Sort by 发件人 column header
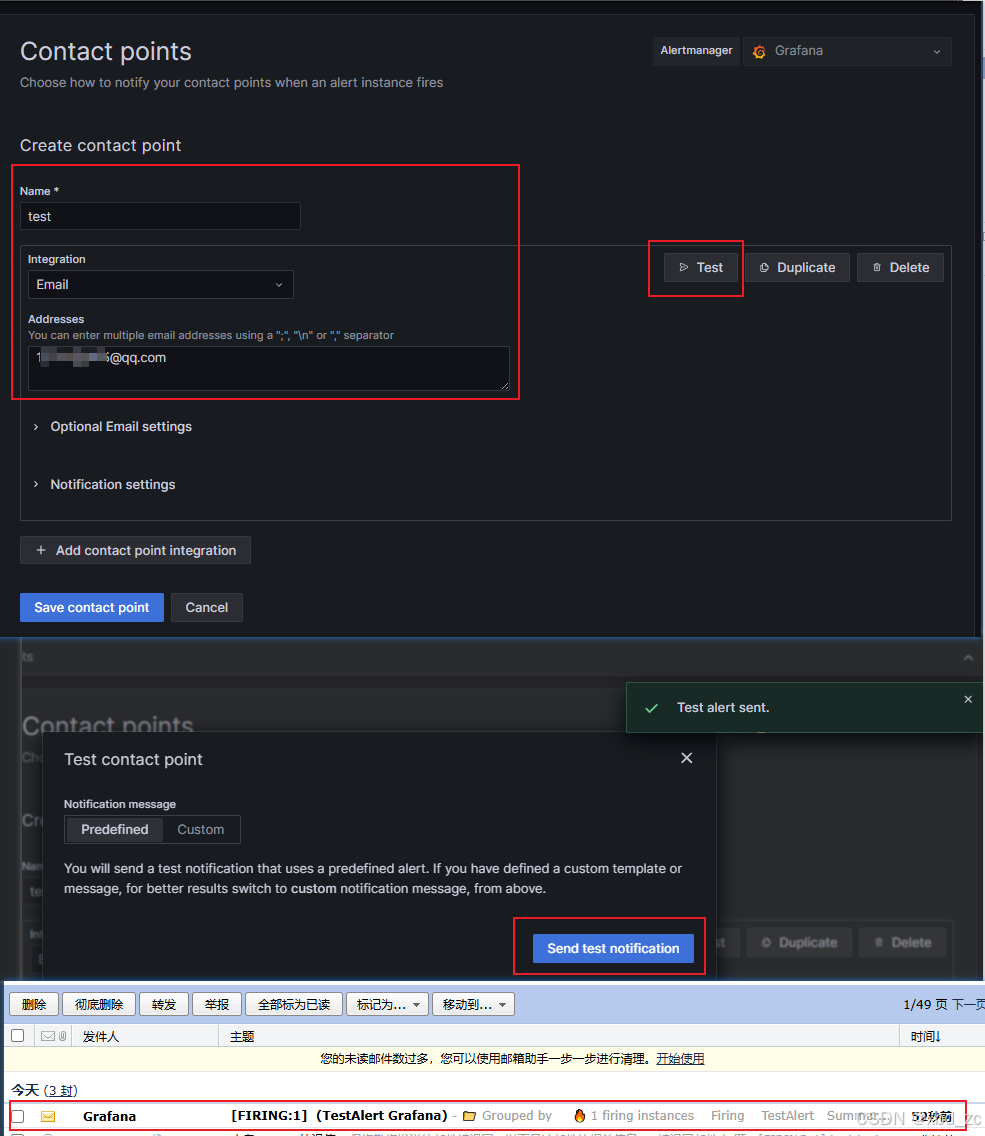 pyautogui.click(x=101, y=1037)
